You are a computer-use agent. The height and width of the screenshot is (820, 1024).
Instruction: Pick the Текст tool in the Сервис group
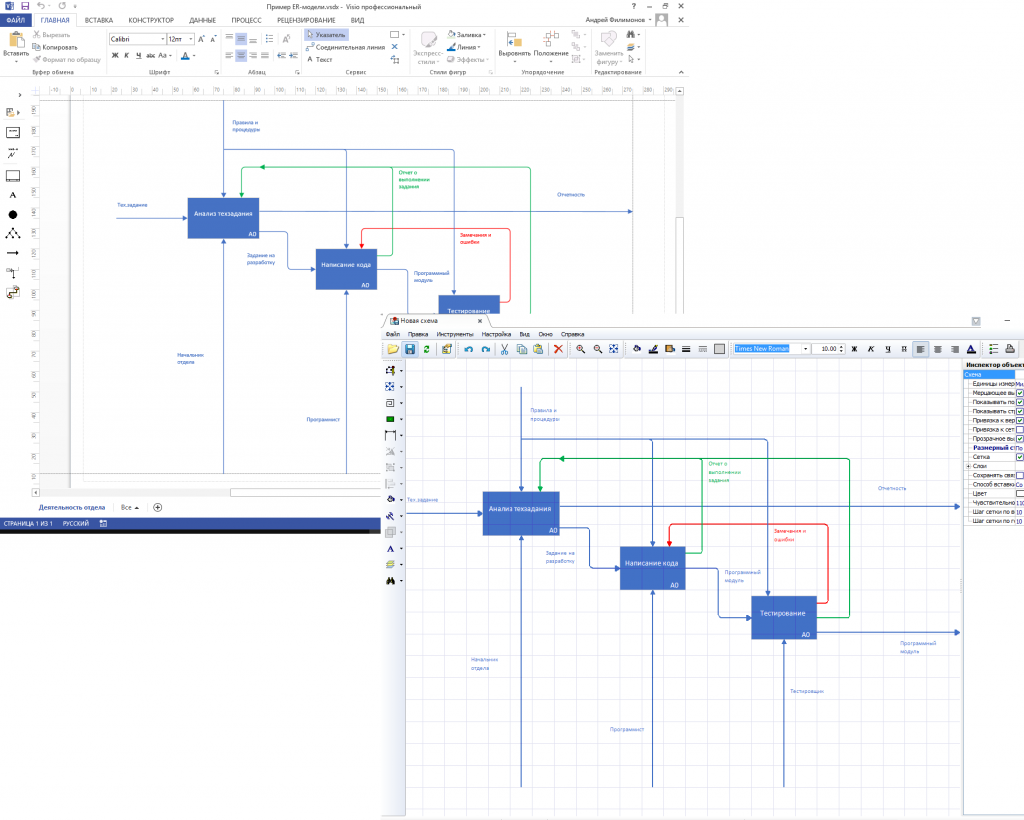click(319, 59)
